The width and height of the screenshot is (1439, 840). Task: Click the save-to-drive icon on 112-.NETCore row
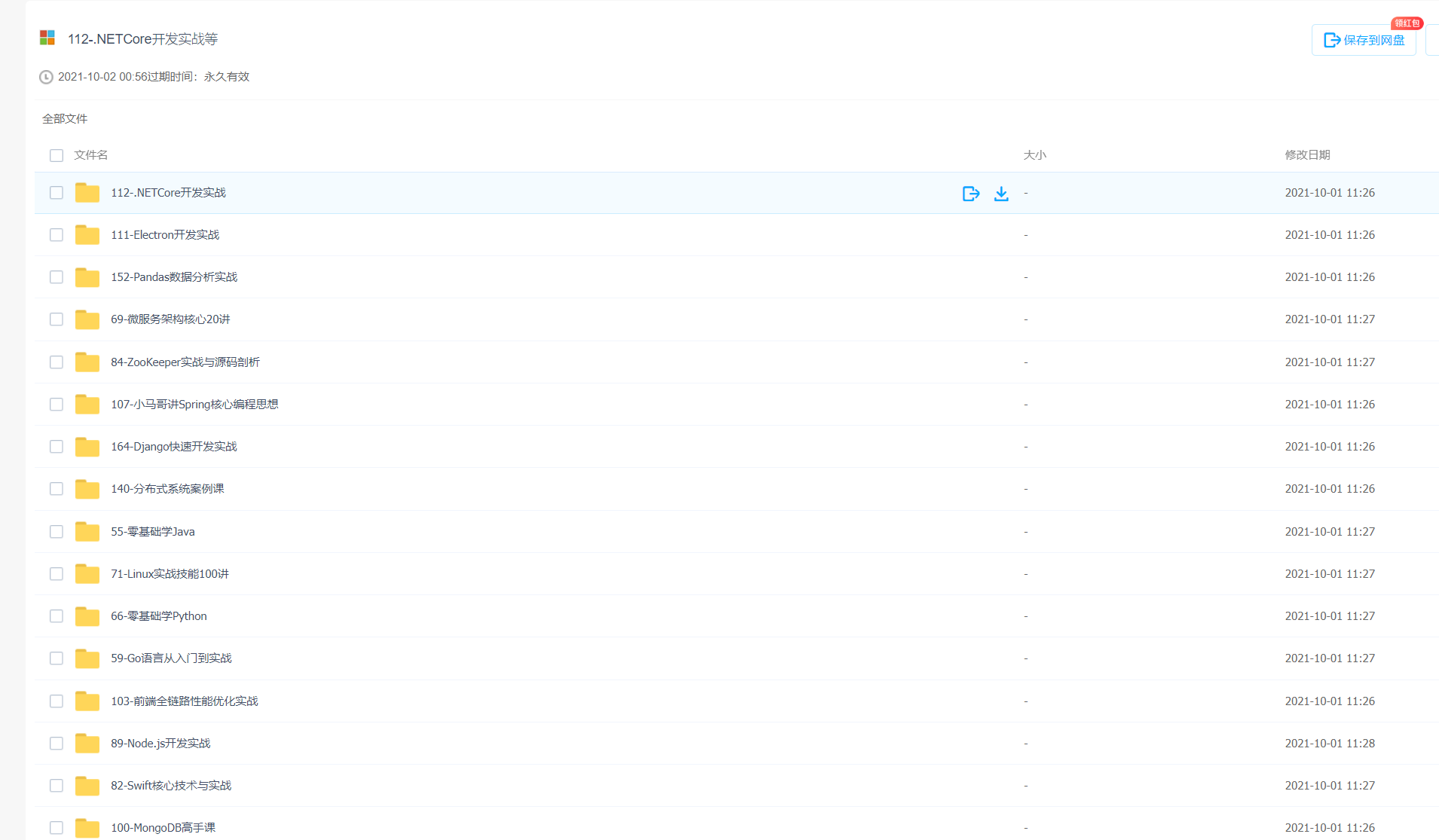pyautogui.click(x=970, y=194)
